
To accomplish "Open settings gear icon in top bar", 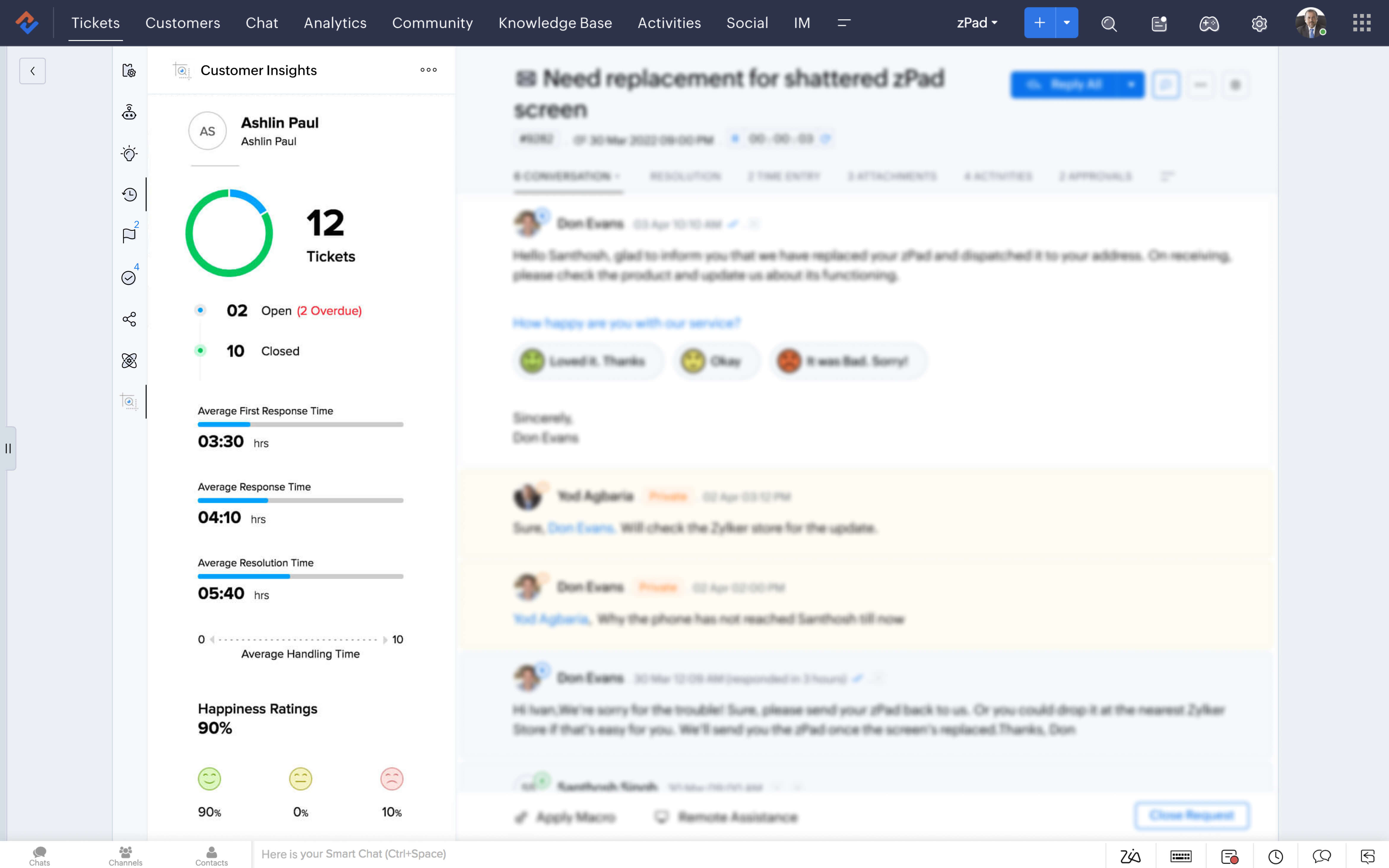I will tap(1259, 23).
